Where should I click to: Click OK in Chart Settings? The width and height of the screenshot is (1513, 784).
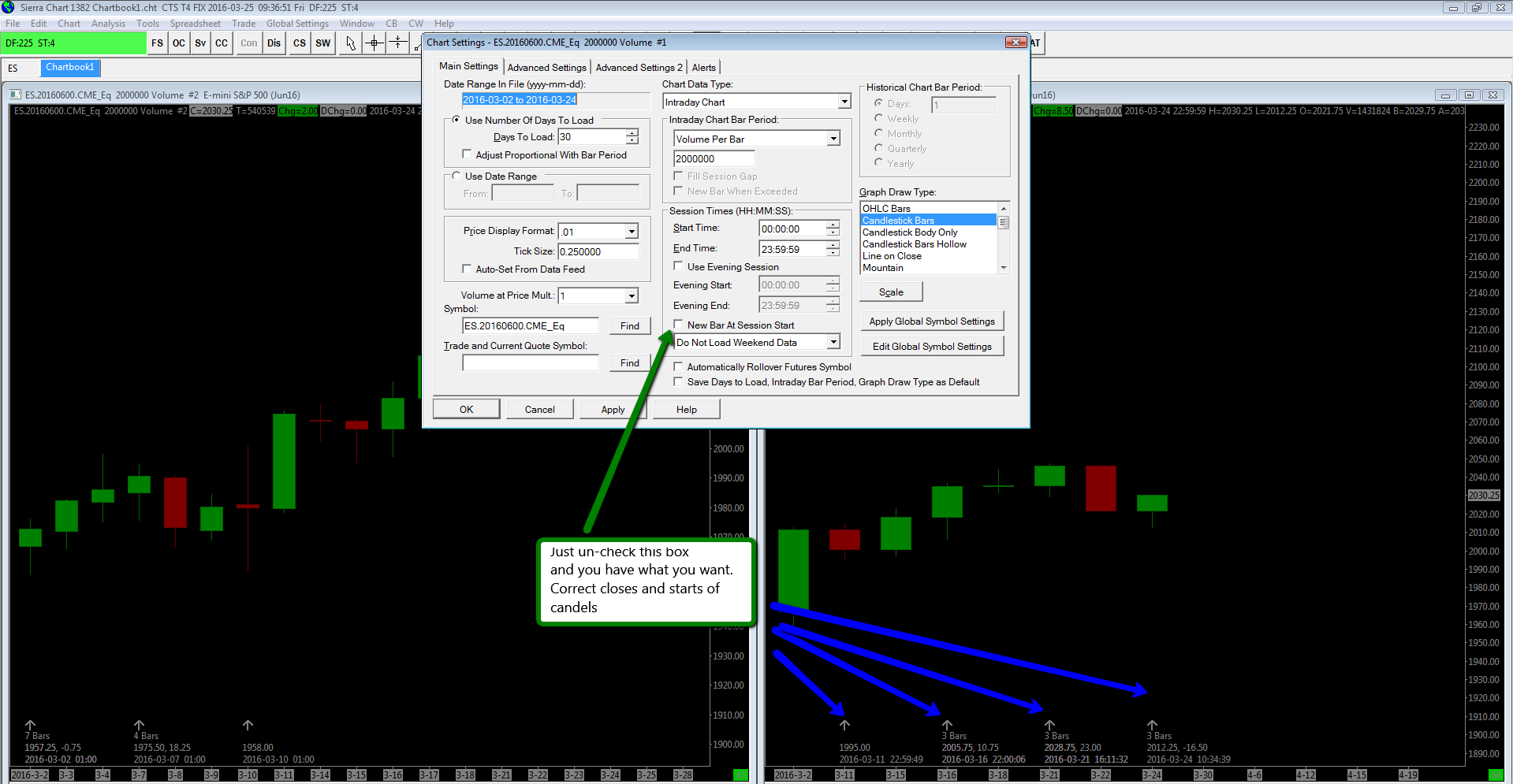(x=467, y=409)
